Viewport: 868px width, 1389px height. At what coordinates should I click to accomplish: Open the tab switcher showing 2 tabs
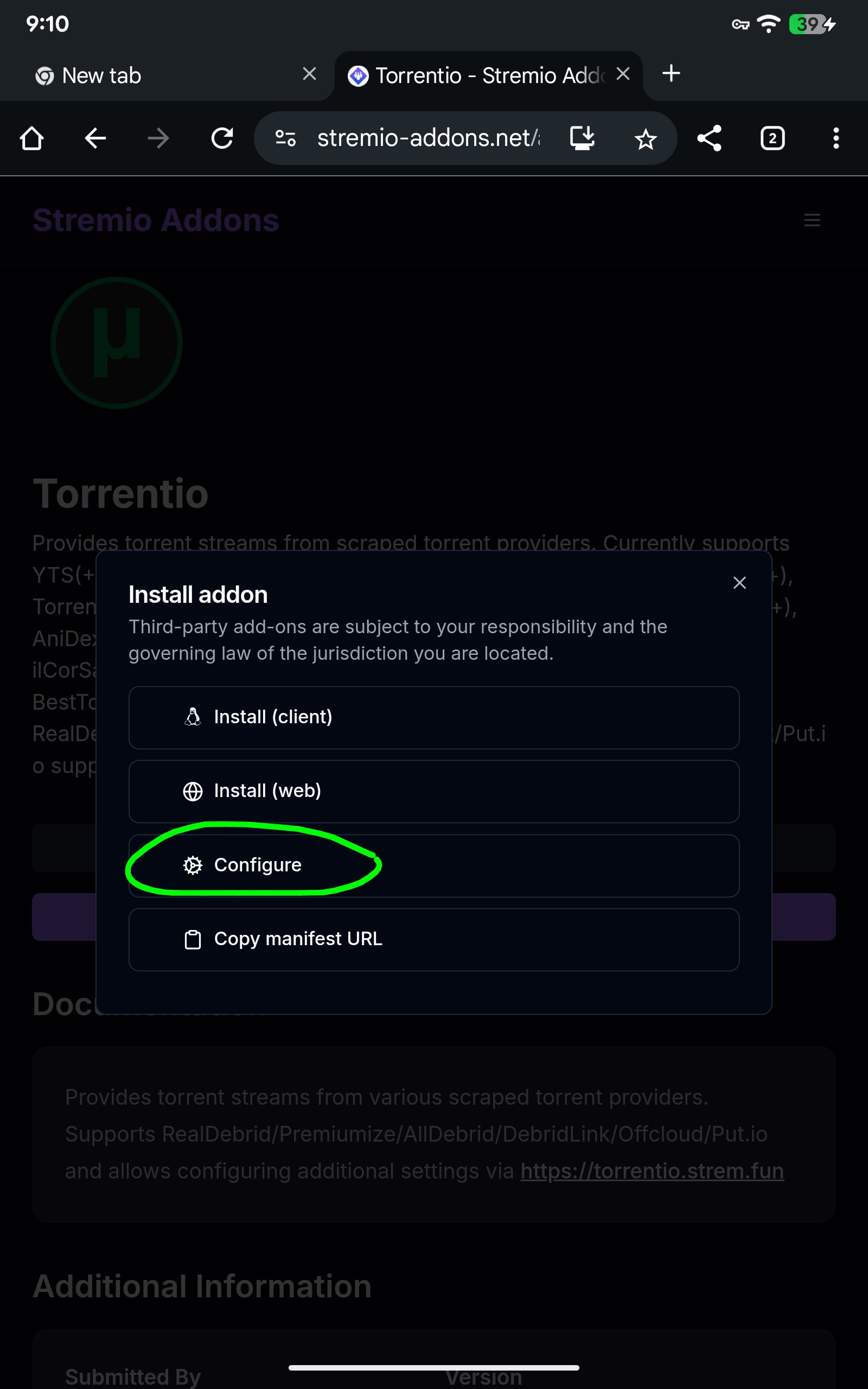tap(772, 138)
